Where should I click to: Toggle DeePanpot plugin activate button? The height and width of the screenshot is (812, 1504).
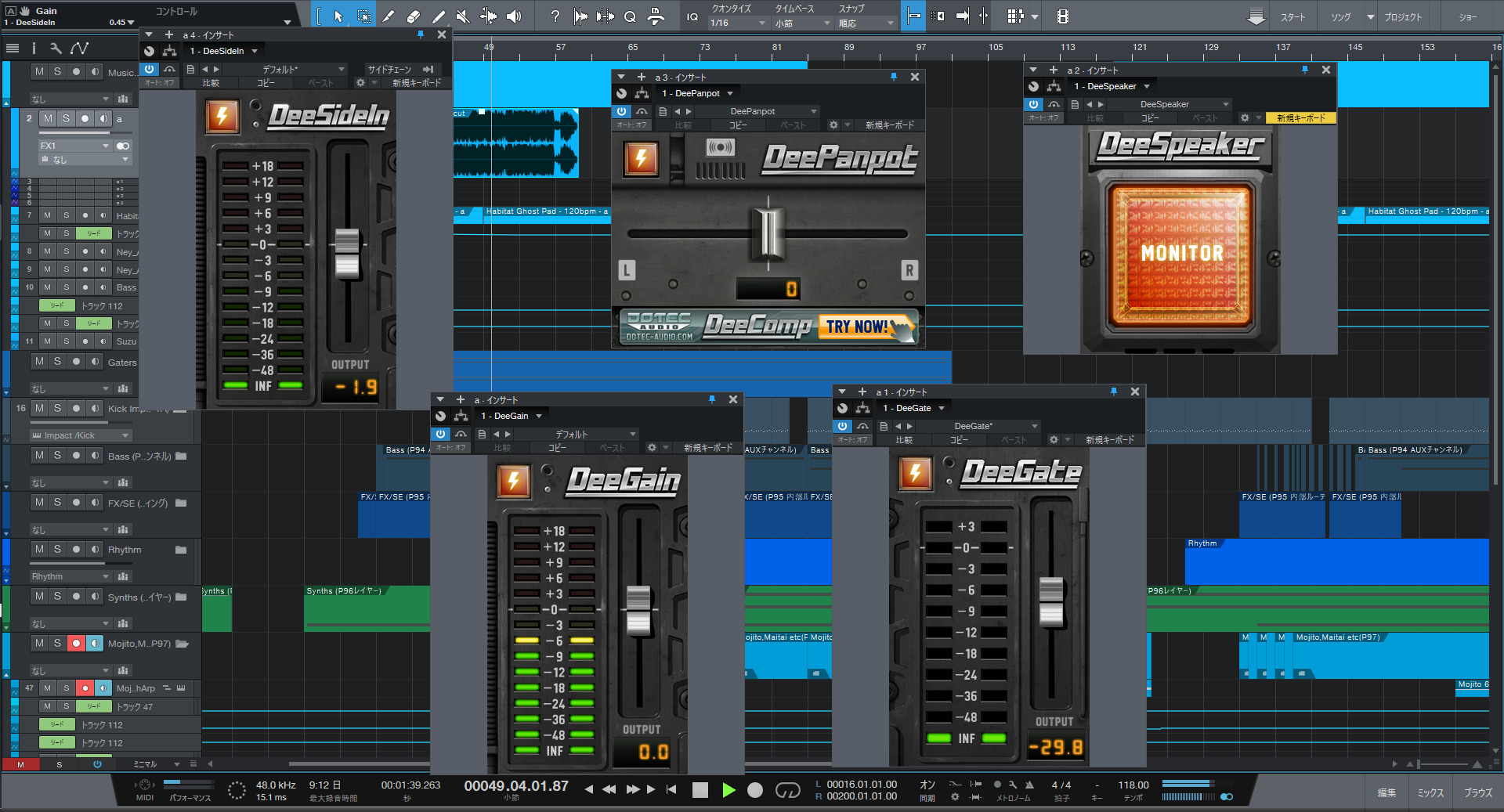click(622, 111)
